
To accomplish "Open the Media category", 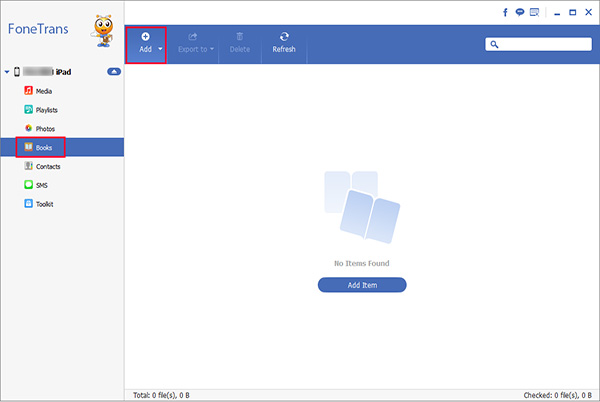I will coord(62,91).
